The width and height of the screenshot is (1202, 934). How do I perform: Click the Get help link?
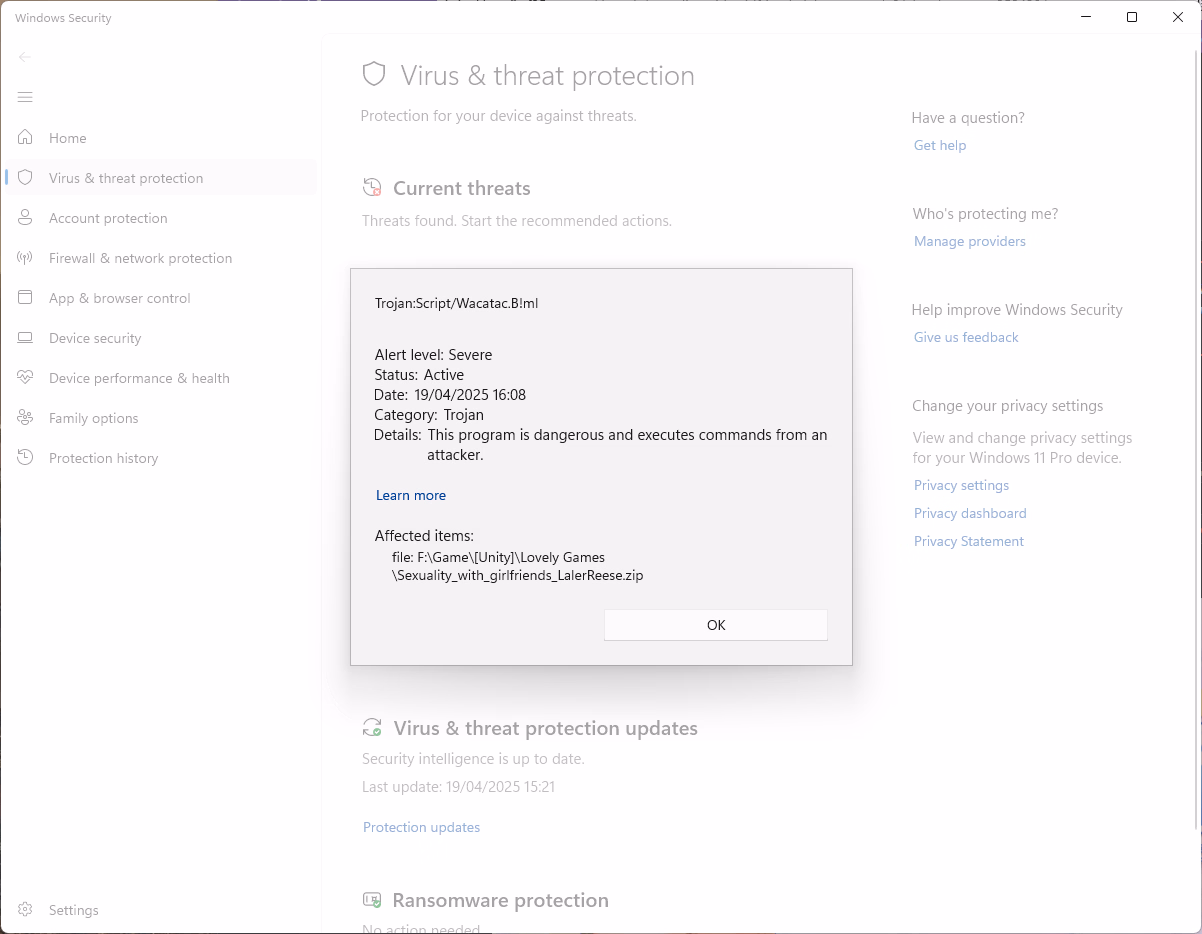click(x=940, y=145)
